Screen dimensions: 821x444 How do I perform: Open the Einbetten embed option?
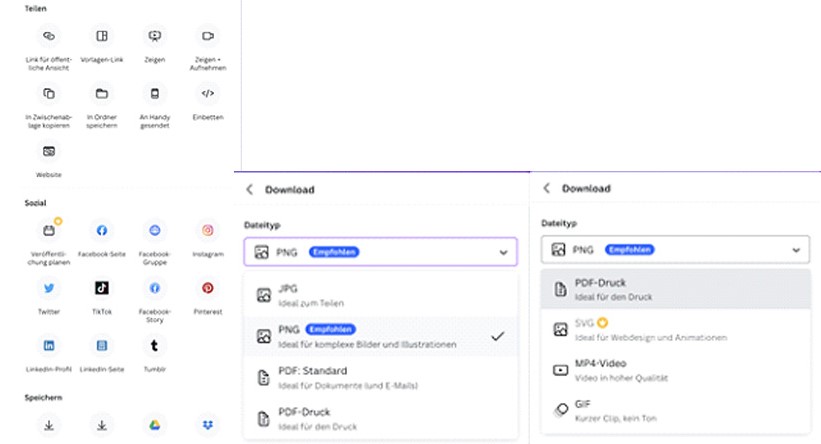208,94
